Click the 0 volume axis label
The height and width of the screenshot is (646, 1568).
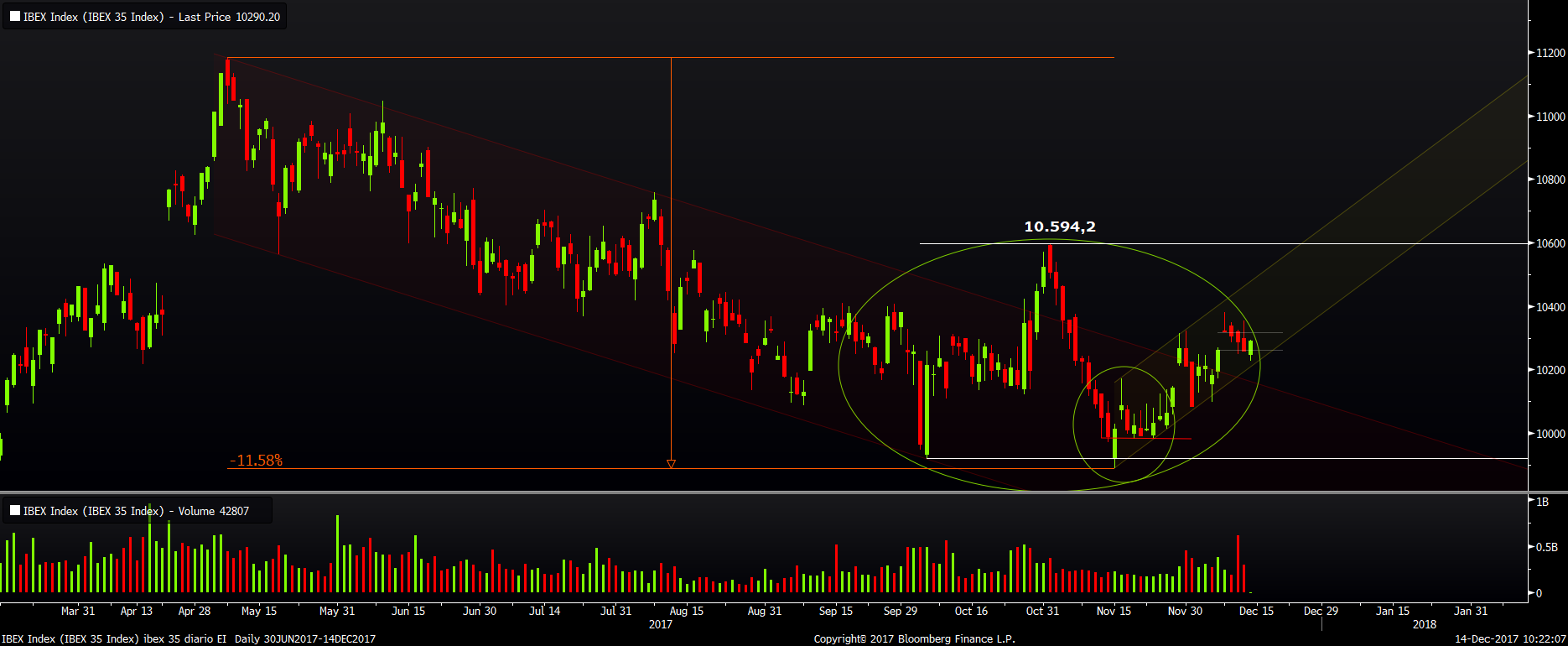(x=1539, y=593)
